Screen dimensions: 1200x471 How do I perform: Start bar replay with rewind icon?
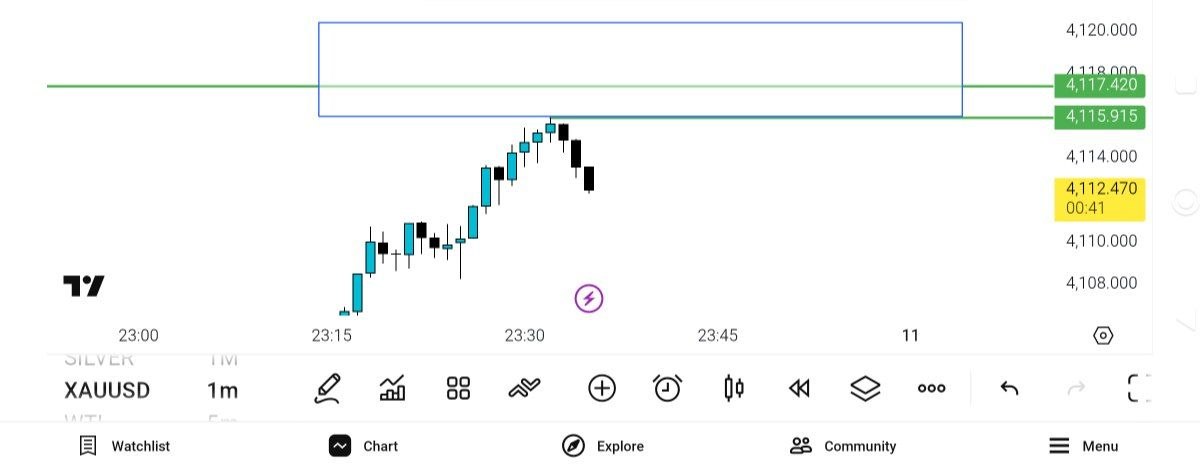click(x=799, y=388)
